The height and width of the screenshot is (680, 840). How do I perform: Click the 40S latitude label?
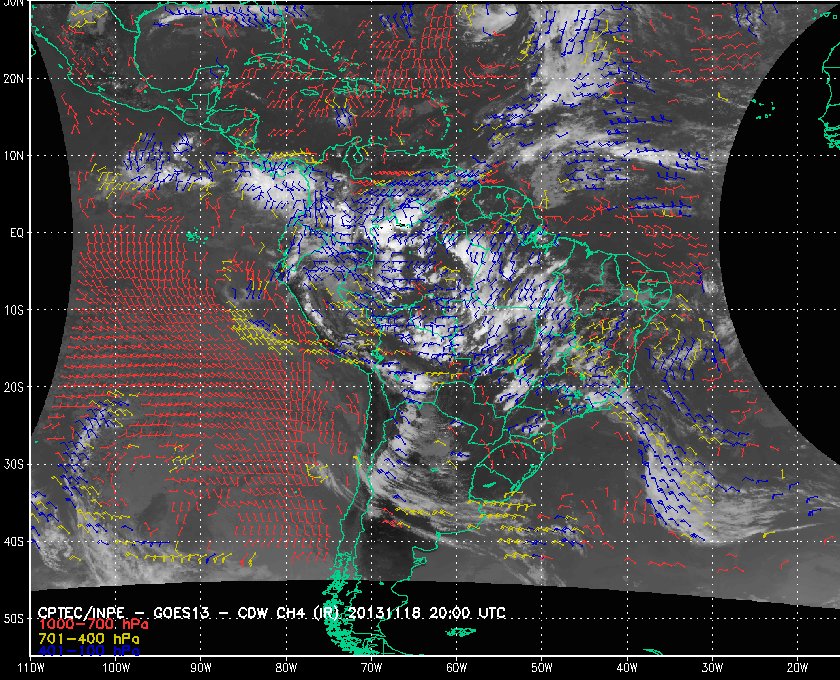(x=13, y=542)
